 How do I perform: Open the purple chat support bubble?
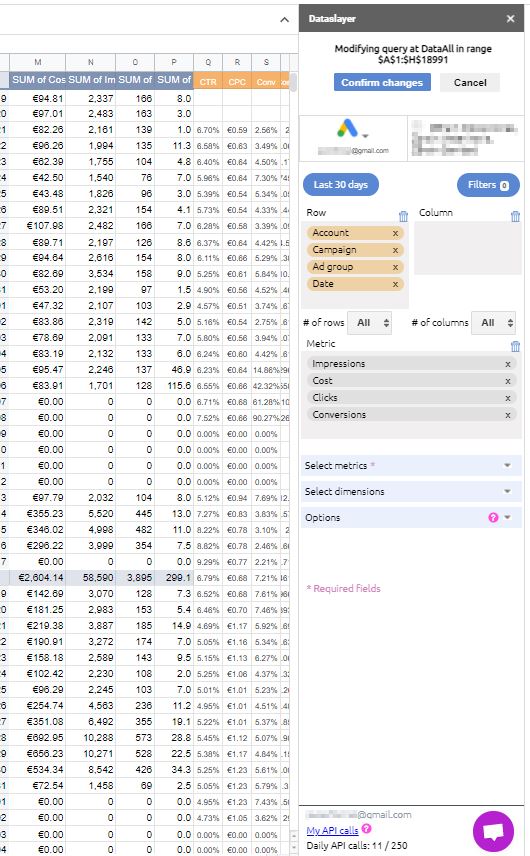[493, 831]
